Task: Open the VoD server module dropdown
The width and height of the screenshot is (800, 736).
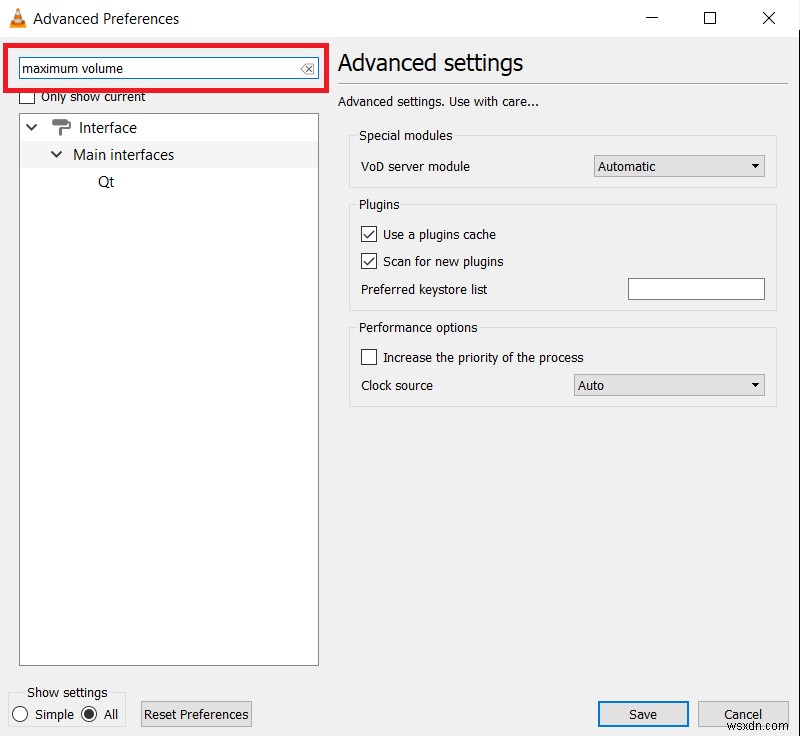Action: 679,166
